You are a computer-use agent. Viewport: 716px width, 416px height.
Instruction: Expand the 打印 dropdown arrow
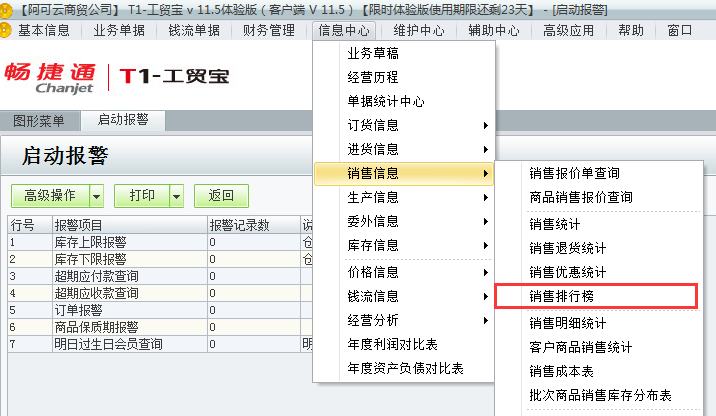pyautogui.click(x=176, y=196)
